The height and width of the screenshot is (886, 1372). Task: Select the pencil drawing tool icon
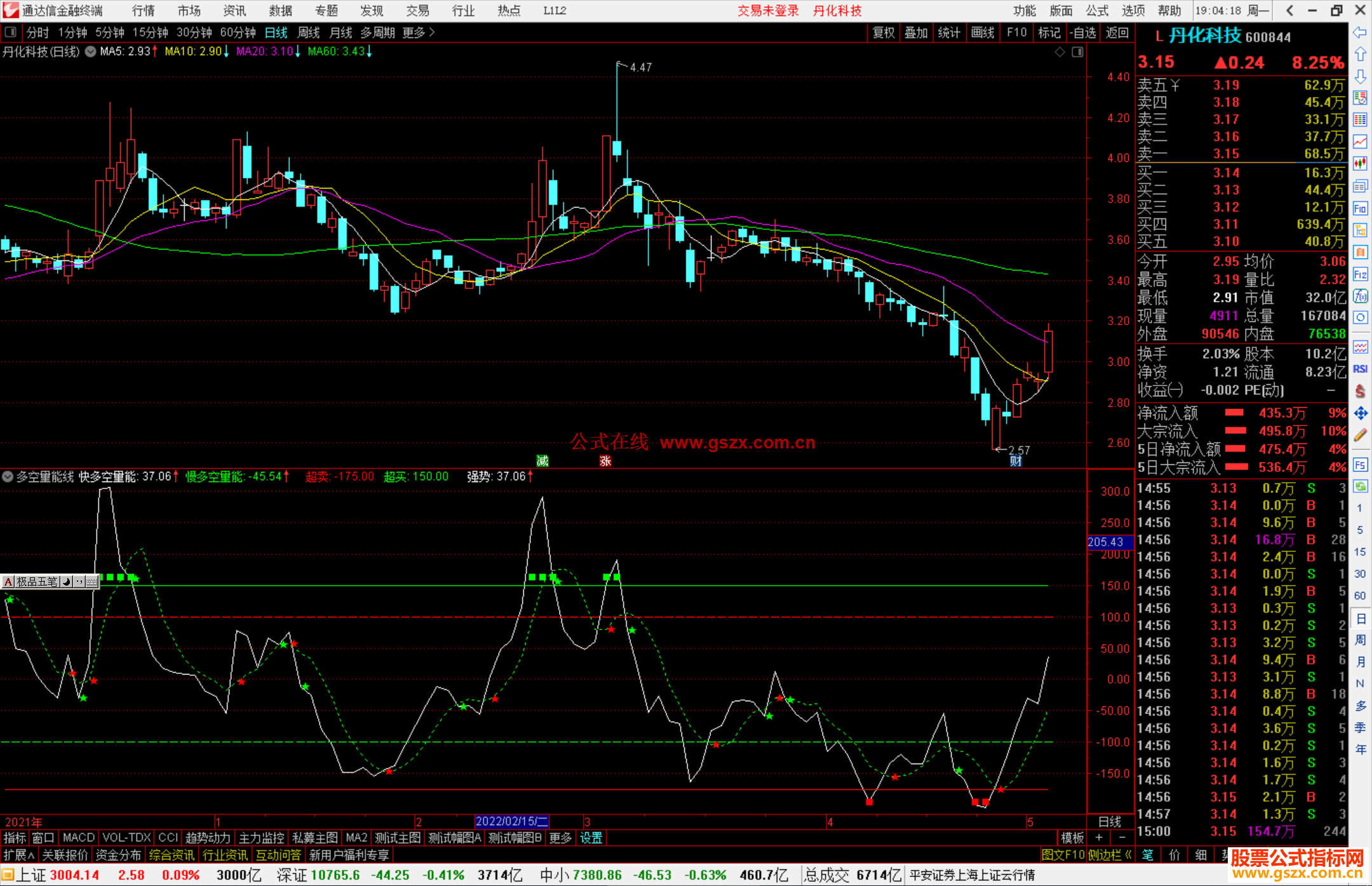(x=1360, y=436)
